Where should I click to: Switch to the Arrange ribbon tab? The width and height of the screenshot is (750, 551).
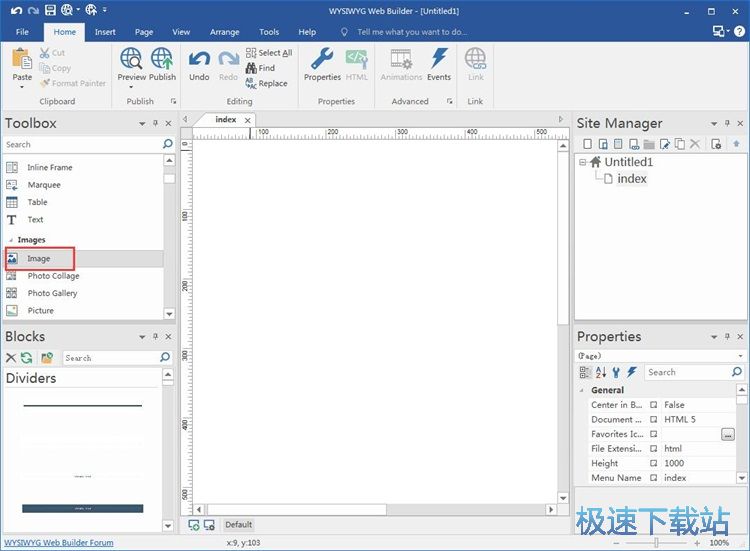point(224,32)
